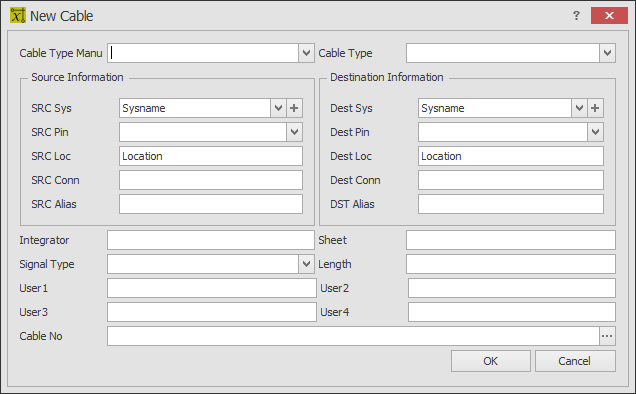Add new system next to Dest Sys
636x394 pixels.
click(595, 108)
